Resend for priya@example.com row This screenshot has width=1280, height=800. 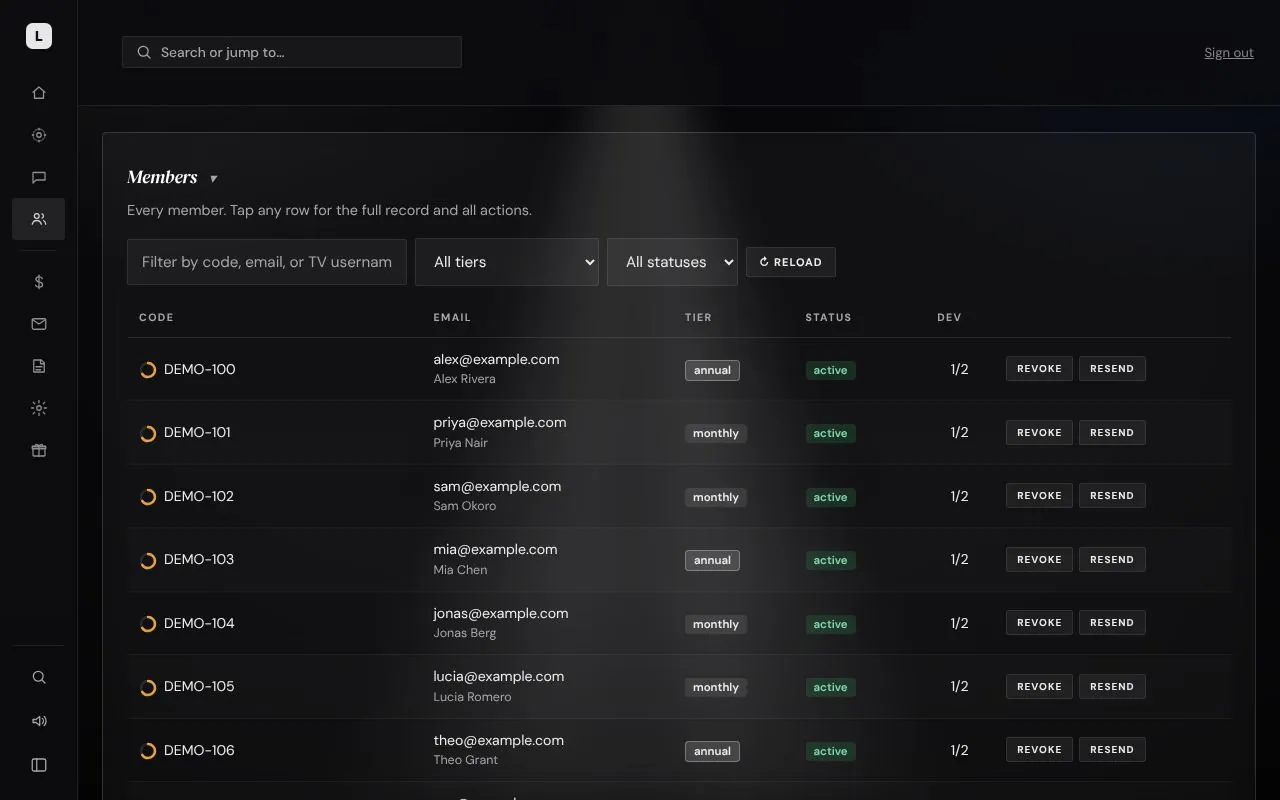point(1112,432)
